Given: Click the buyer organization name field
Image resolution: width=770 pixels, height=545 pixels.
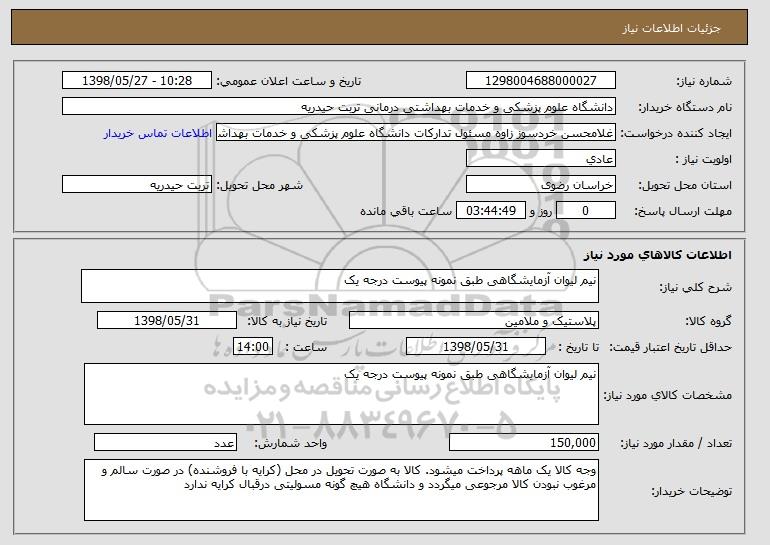Looking at the screenshot, I should pyautogui.click(x=339, y=107).
